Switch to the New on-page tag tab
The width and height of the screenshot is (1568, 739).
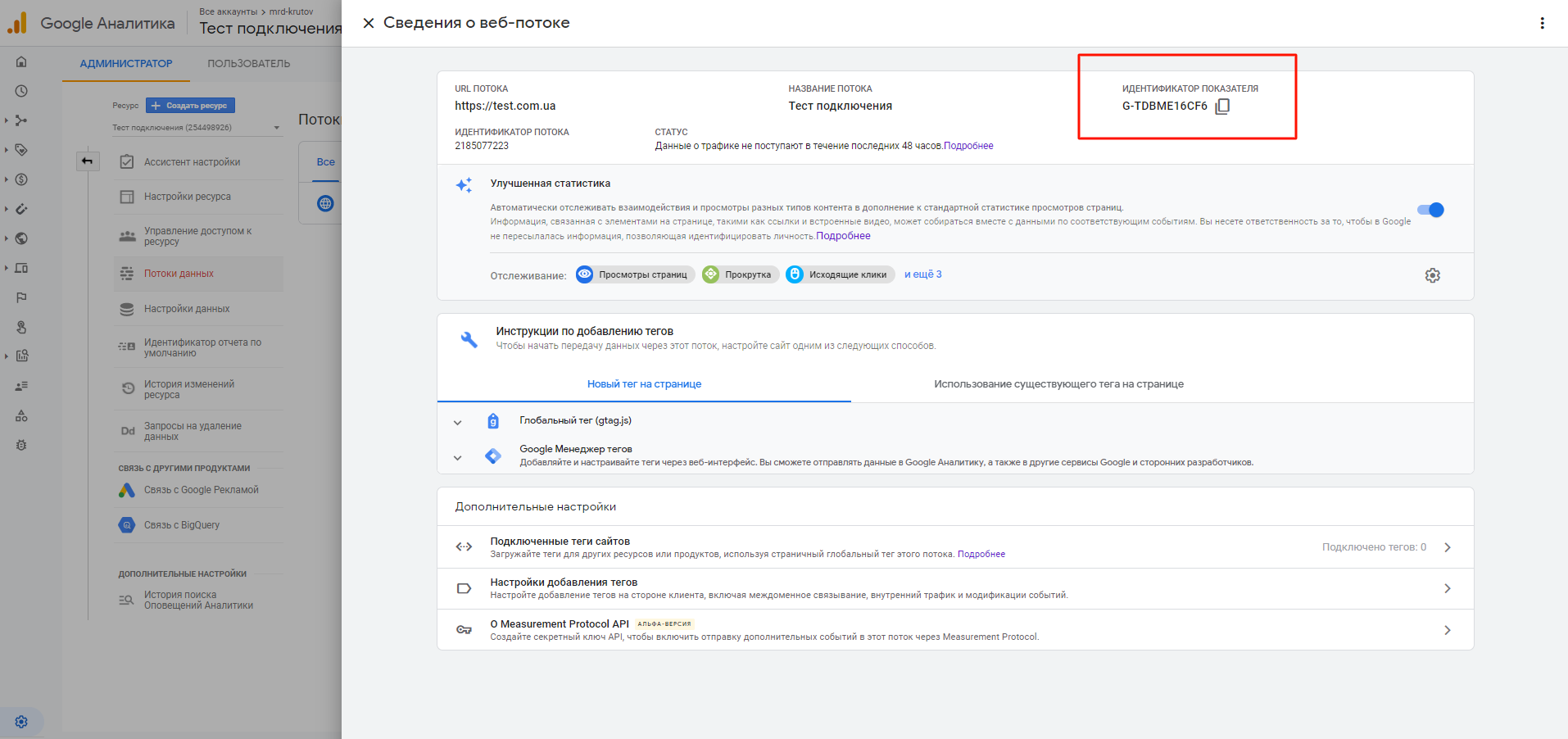tap(644, 383)
